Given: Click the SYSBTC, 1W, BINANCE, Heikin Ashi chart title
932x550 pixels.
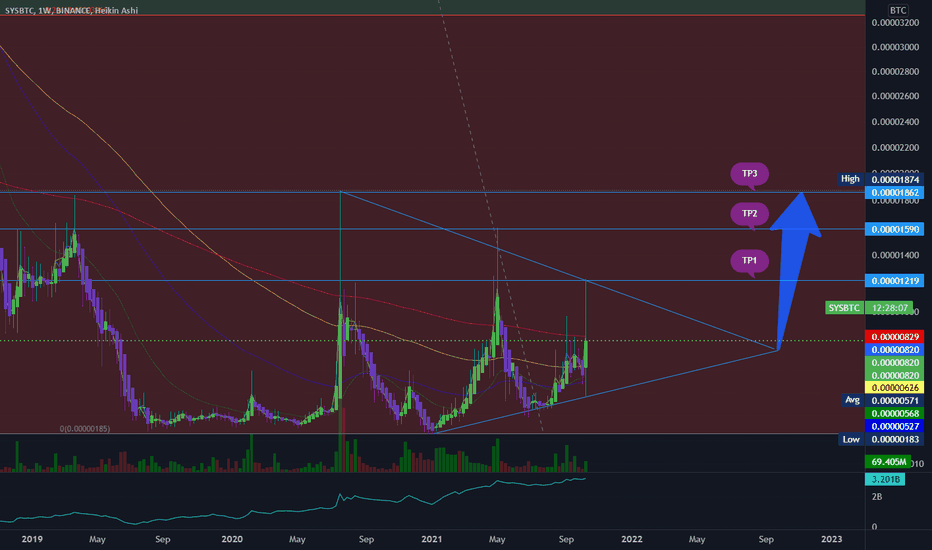Looking at the screenshot, I should [71, 10].
